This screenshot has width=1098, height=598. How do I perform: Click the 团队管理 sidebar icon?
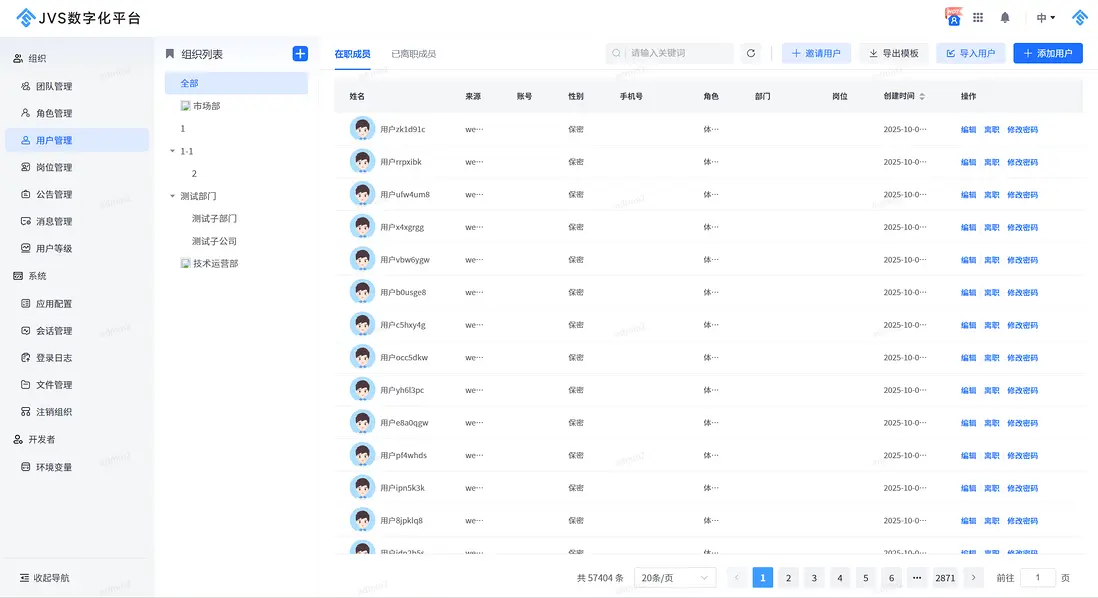(x=25, y=86)
